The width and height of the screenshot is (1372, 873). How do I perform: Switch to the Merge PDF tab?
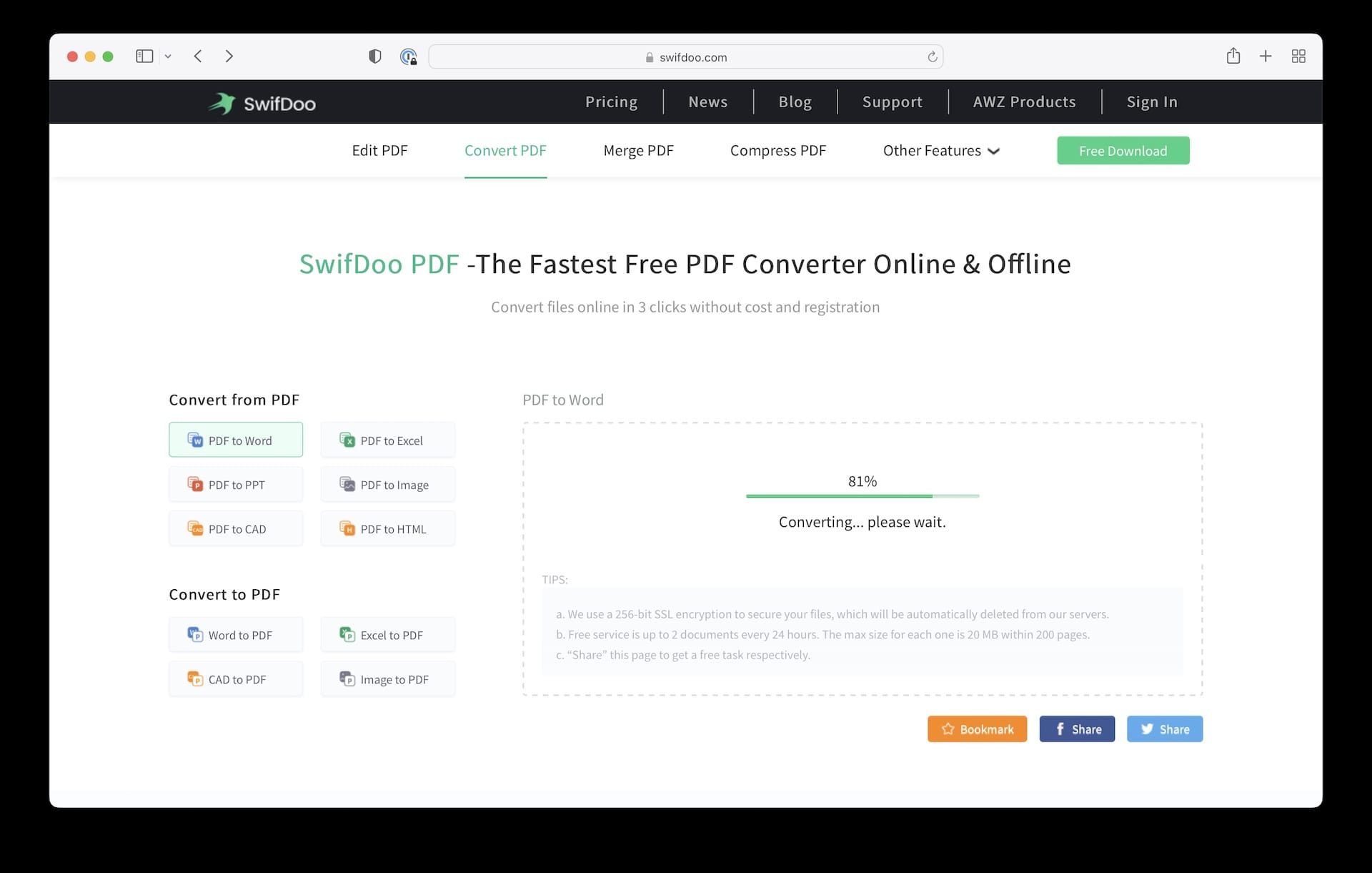point(638,151)
